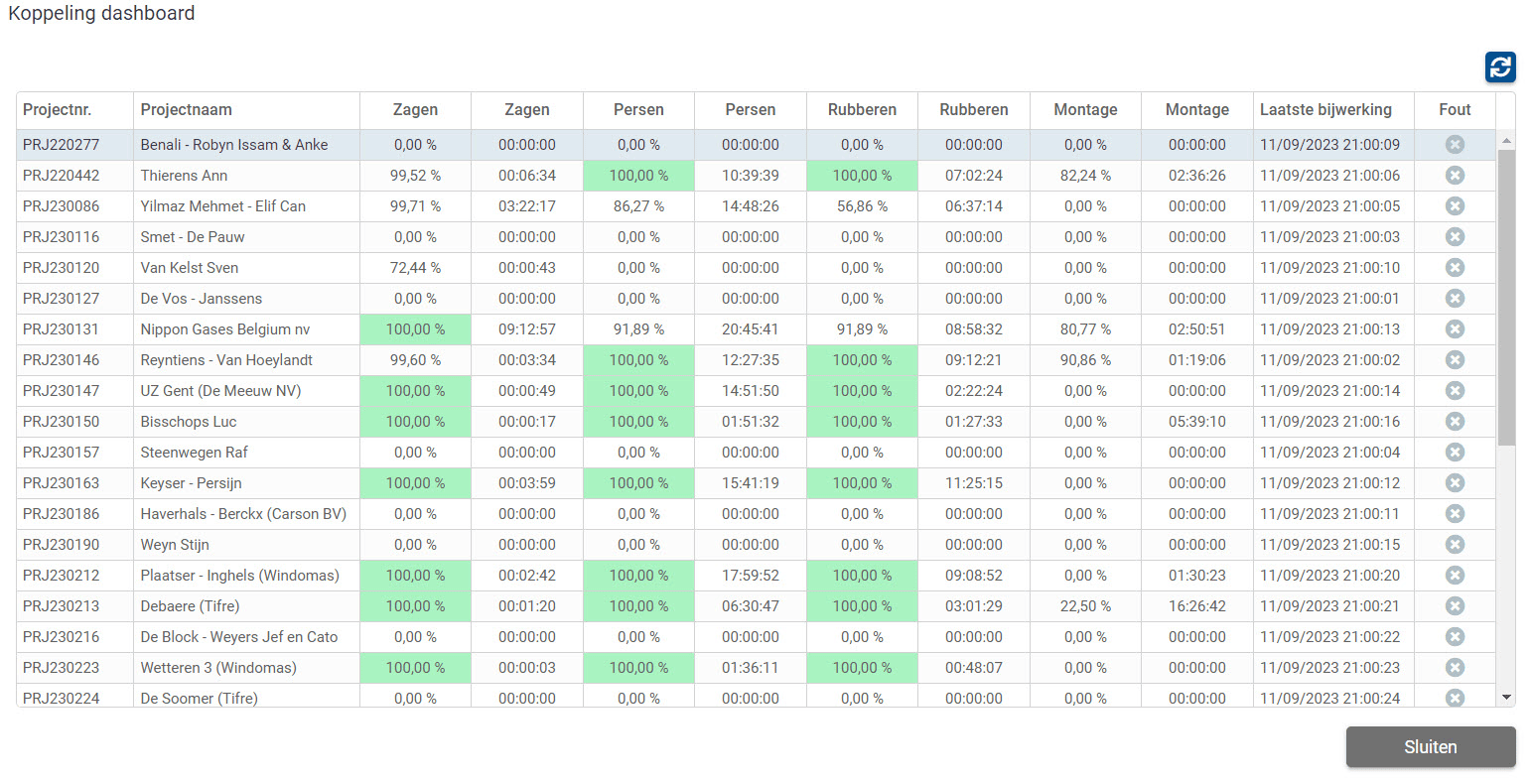Click the Fout icon for De Block - Weyers
Image resolution: width=1532 pixels, height=784 pixels.
click(x=1455, y=637)
